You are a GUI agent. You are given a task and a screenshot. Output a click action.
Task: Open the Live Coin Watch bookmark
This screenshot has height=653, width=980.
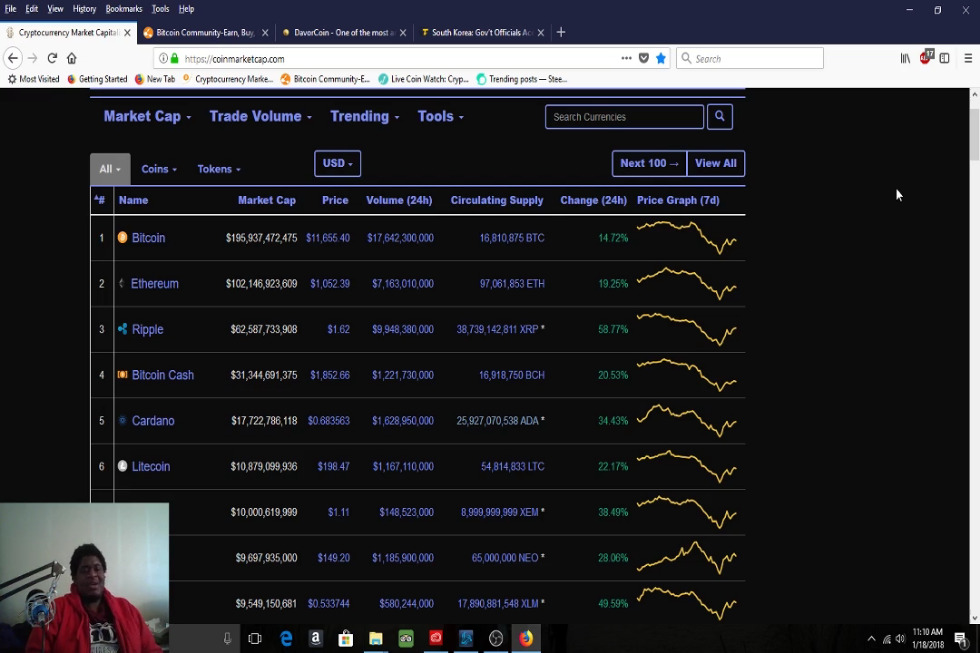[423, 79]
